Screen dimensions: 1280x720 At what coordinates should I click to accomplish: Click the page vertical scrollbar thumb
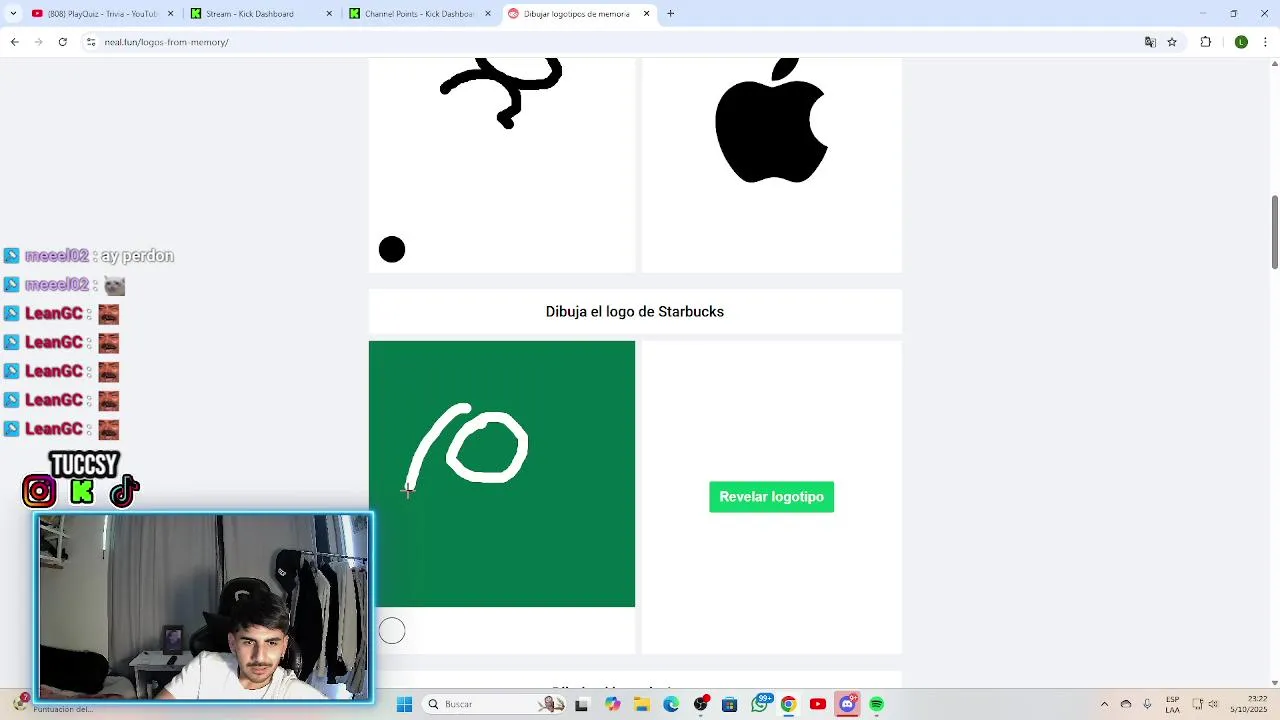tap(1274, 232)
